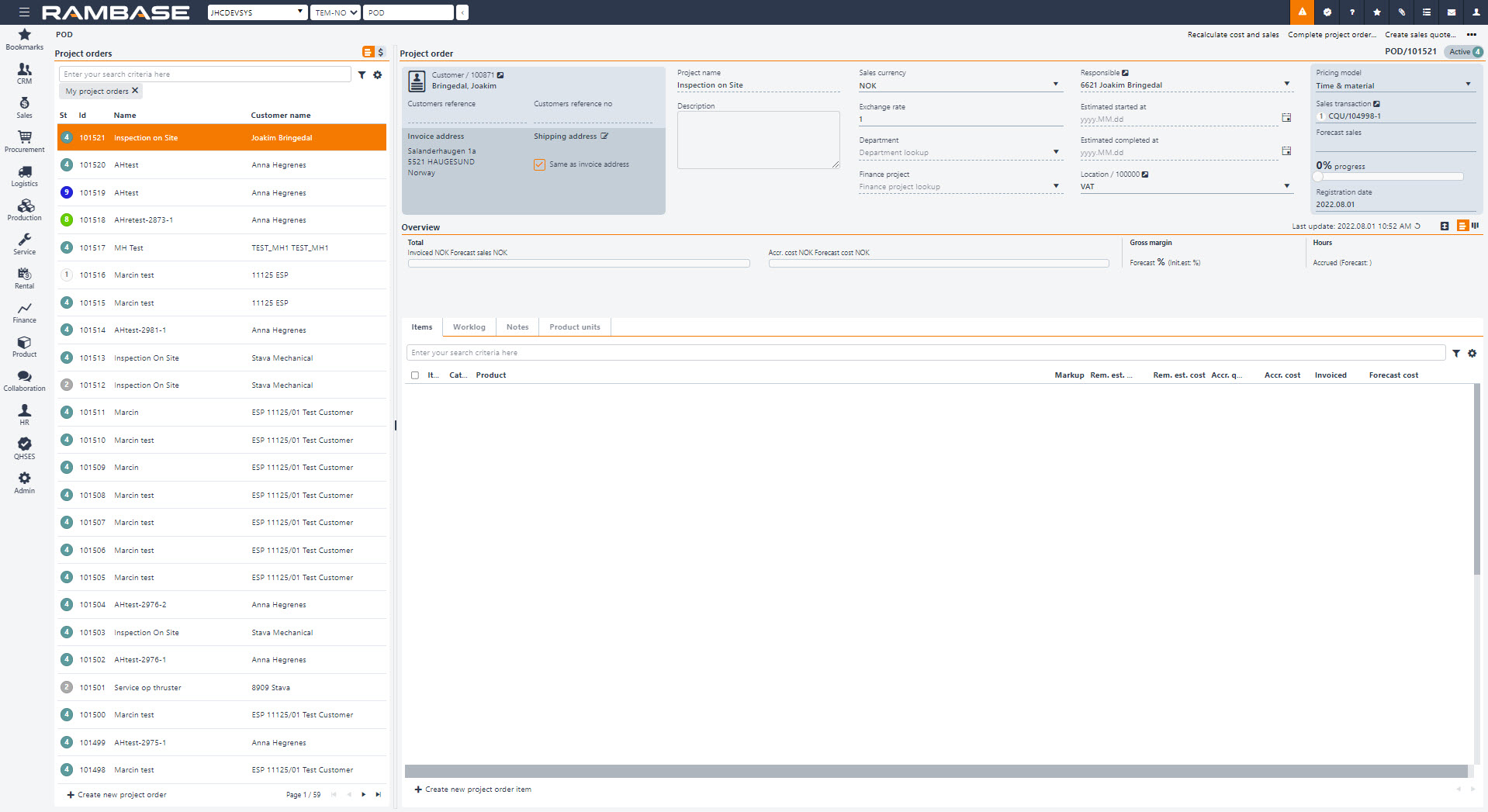
Task: Open the Service module
Action: pos(24,244)
